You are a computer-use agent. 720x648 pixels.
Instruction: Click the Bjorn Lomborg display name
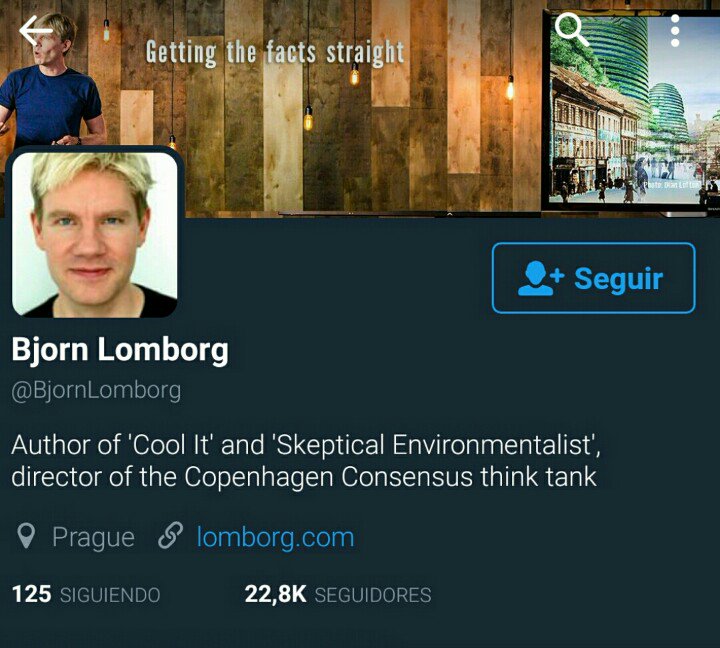(120, 350)
